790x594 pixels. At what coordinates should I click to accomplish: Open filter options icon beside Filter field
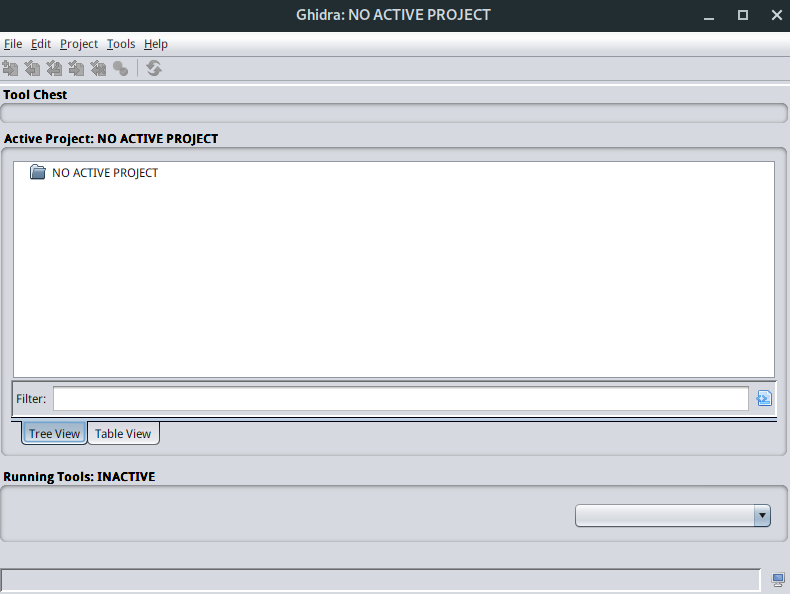764,399
